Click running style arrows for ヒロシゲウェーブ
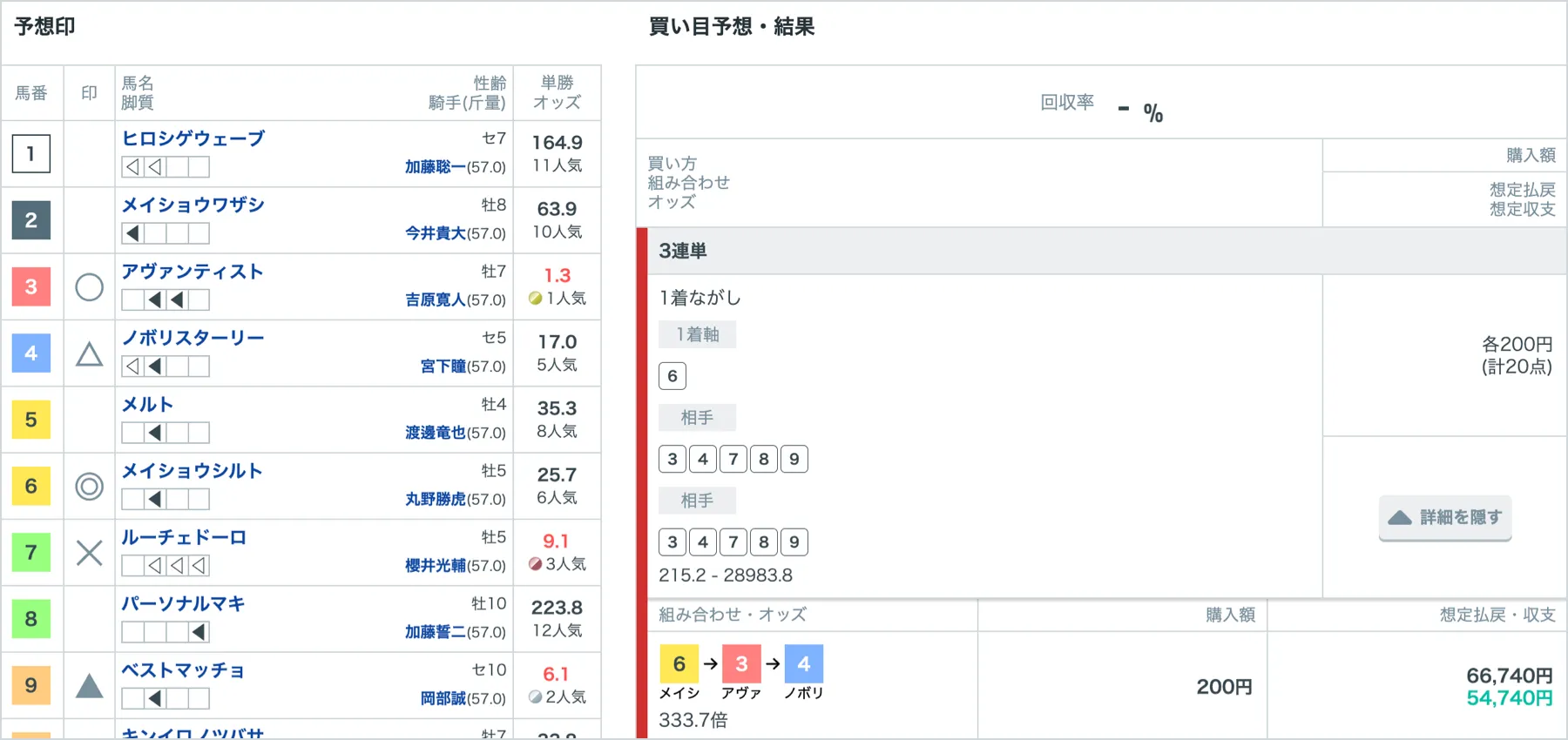This screenshot has width=1568, height=740. [166, 166]
